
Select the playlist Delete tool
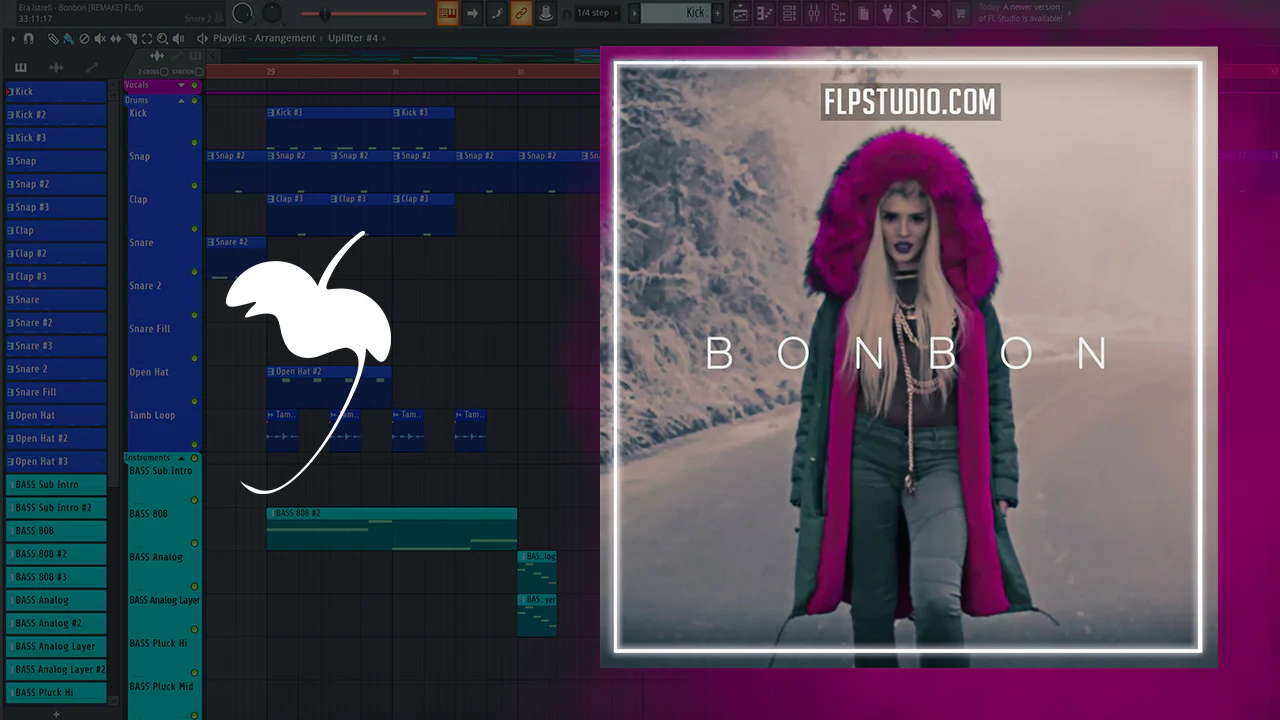(84, 38)
